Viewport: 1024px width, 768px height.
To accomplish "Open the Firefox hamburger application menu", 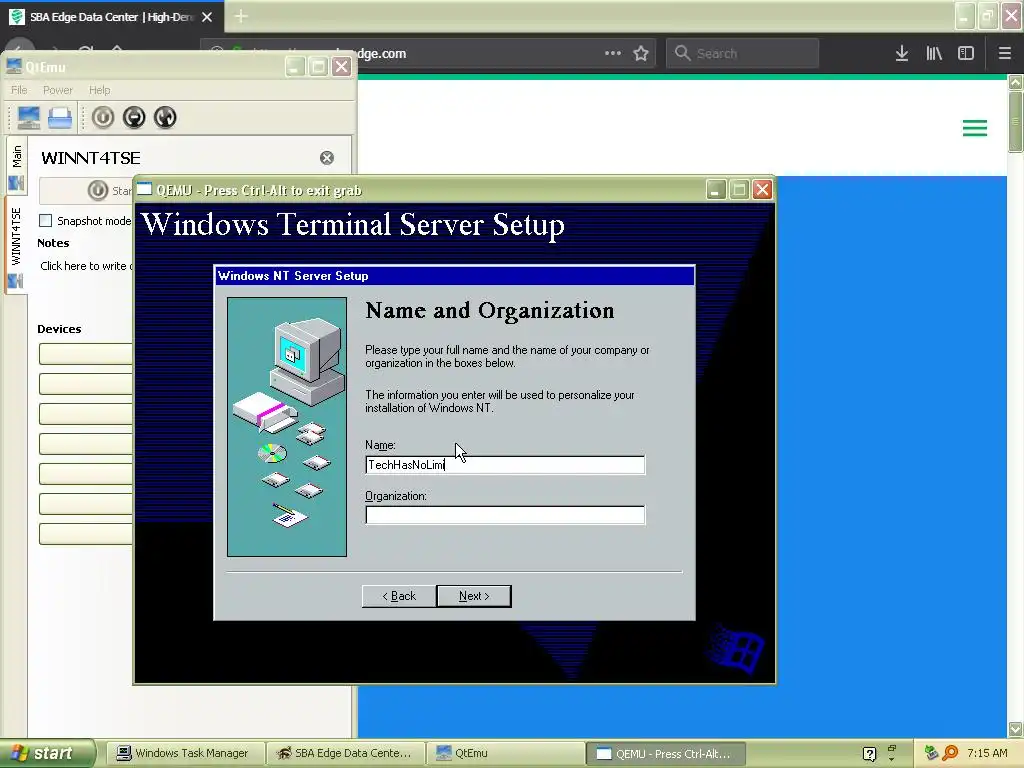I will click(x=1005, y=54).
